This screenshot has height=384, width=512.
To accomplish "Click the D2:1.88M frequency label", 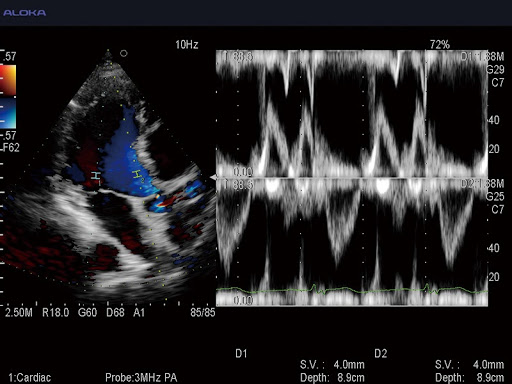I will (482, 184).
